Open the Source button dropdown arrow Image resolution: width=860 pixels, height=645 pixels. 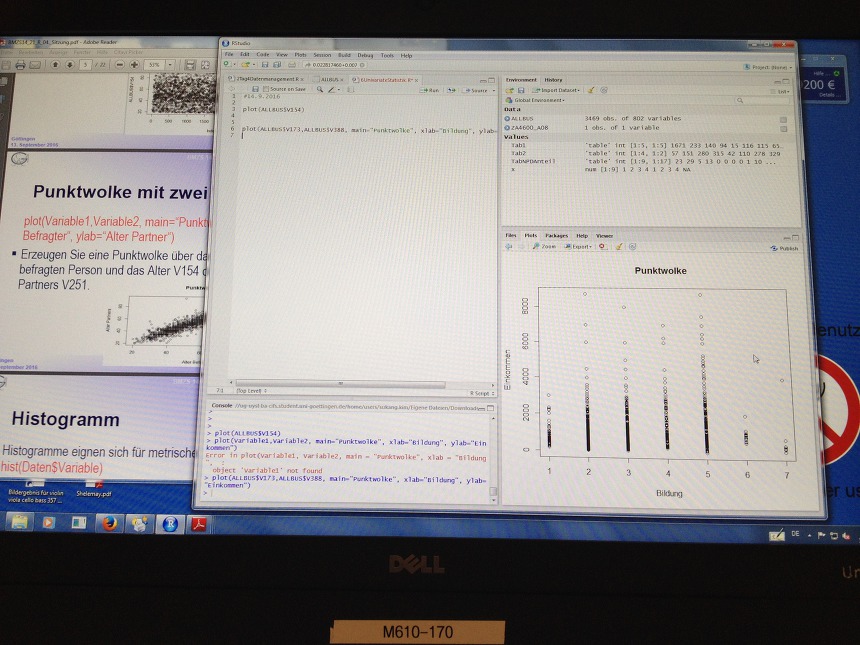[494, 91]
